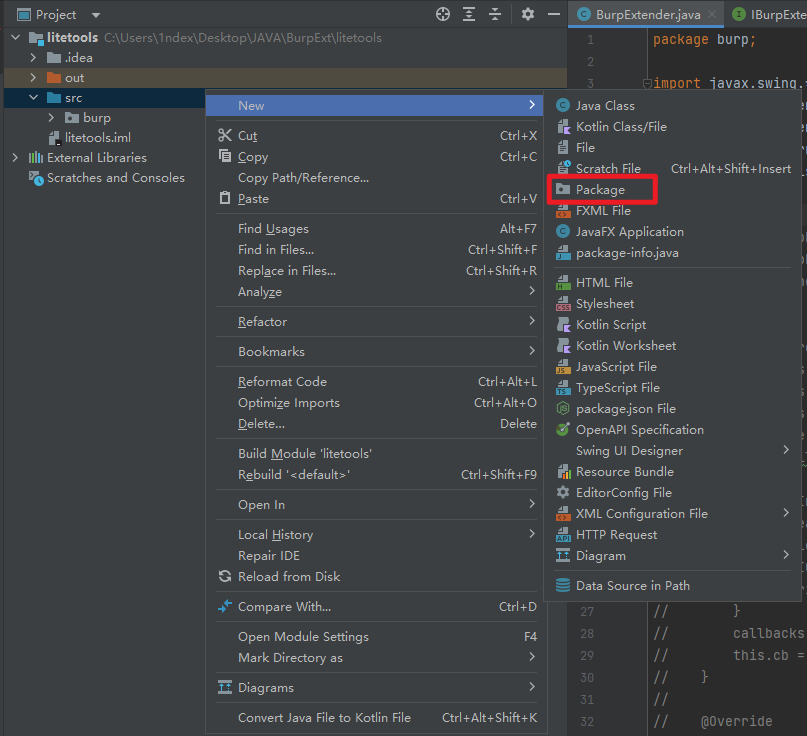This screenshot has height=736, width=807.
Task: Collapse the litetools project root
Action: (16, 38)
